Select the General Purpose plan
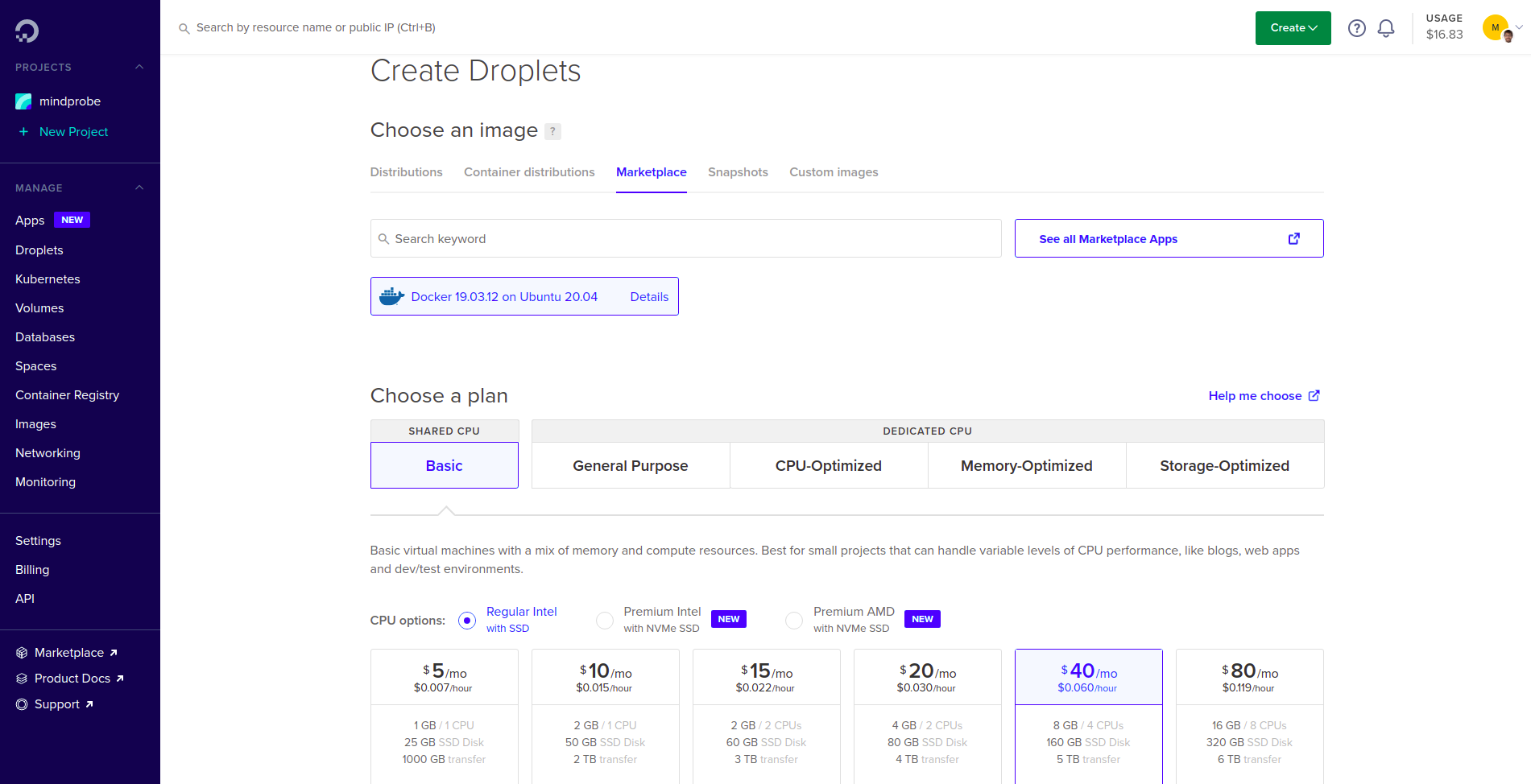Screen dimensions: 1531x784 tap(631, 465)
